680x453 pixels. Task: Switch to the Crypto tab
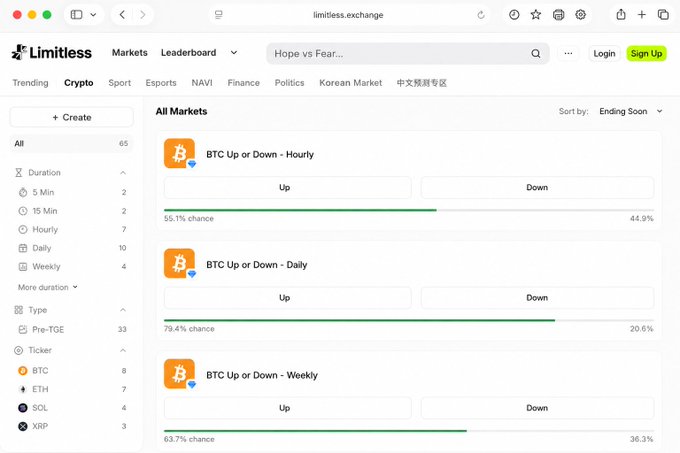pos(78,83)
